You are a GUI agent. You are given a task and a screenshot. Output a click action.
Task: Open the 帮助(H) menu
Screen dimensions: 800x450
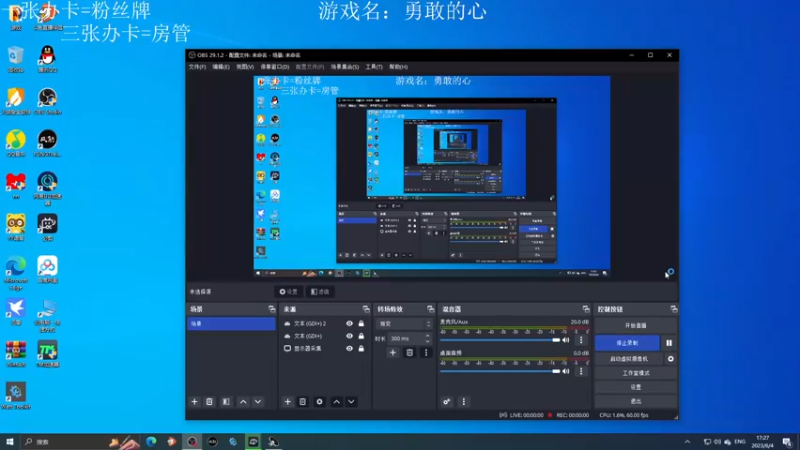(398, 67)
